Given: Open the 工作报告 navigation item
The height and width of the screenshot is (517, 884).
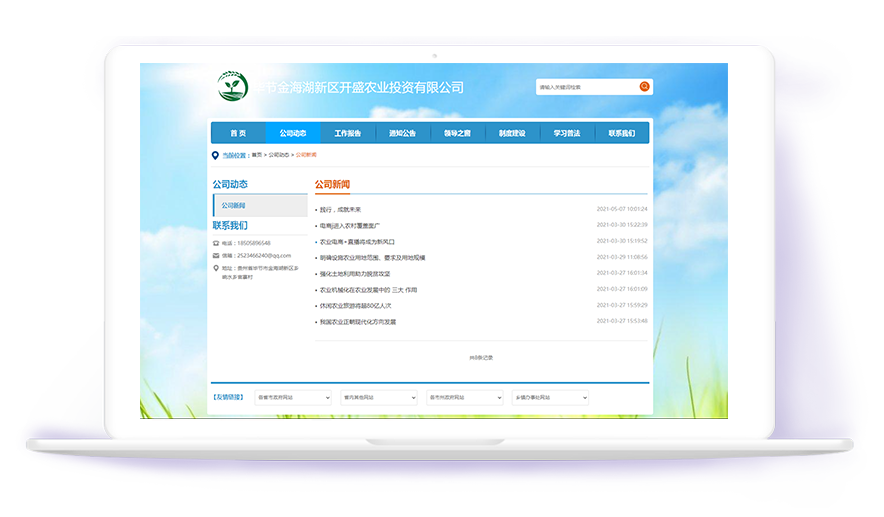Looking at the screenshot, I should [348, 133].
